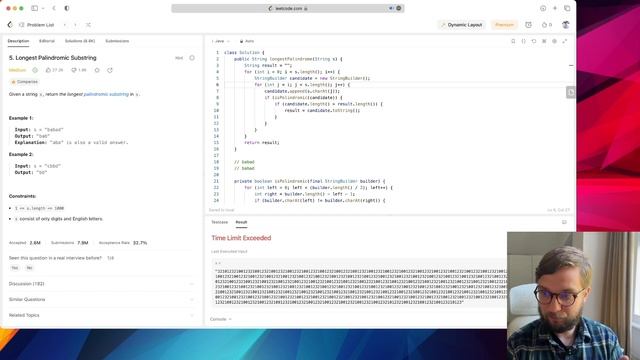Open the Safari downloads icon
640x360 pixels.
[x=543, y=8]
